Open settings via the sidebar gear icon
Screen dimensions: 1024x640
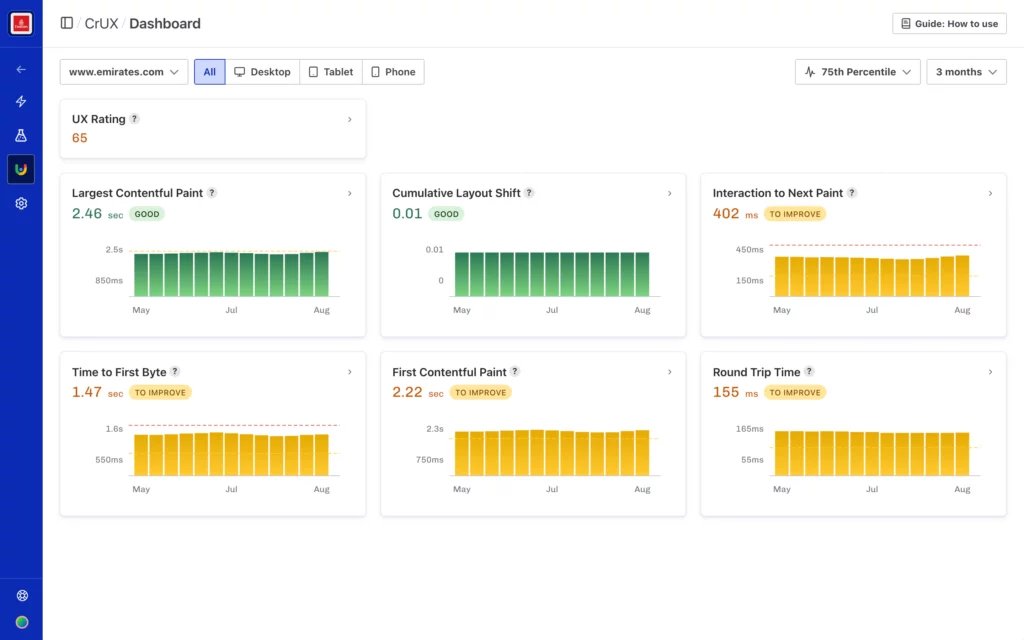[x=21, y=203]
